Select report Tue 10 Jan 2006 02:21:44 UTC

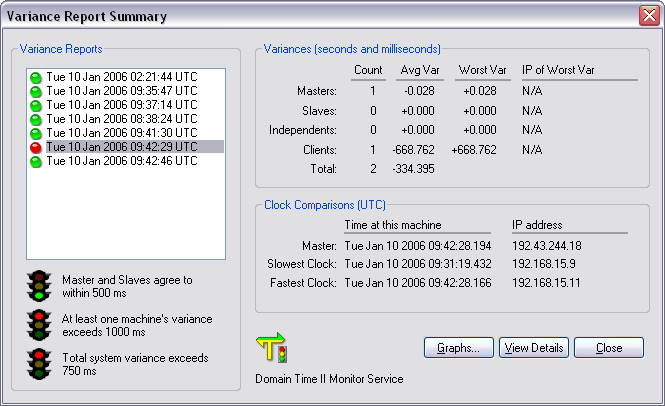tap(122, 77)
